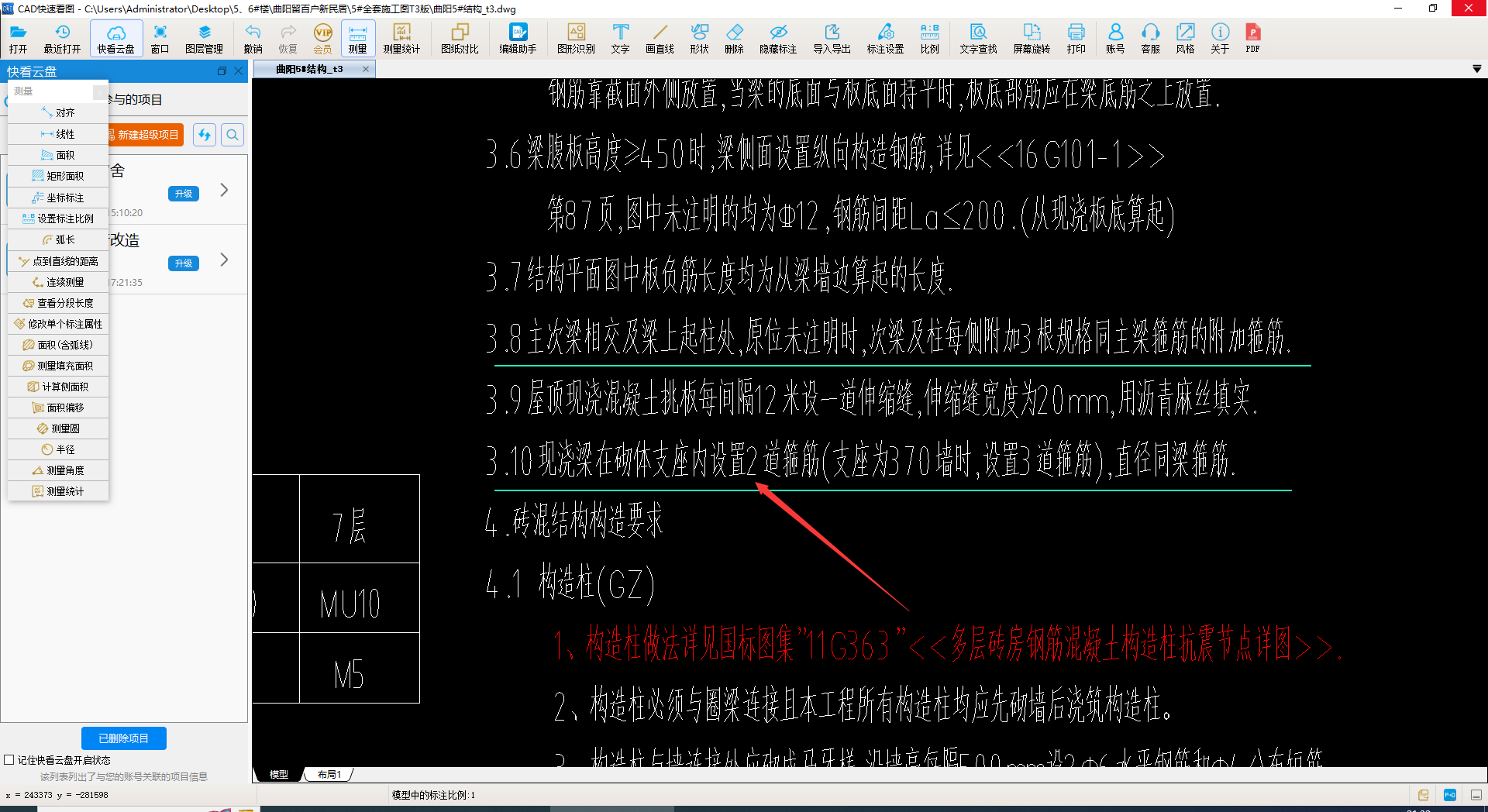The width and height of the screenshot is (1488, 812).
Task: Expand the first project chevron arrow
Action: coord(224,190)
